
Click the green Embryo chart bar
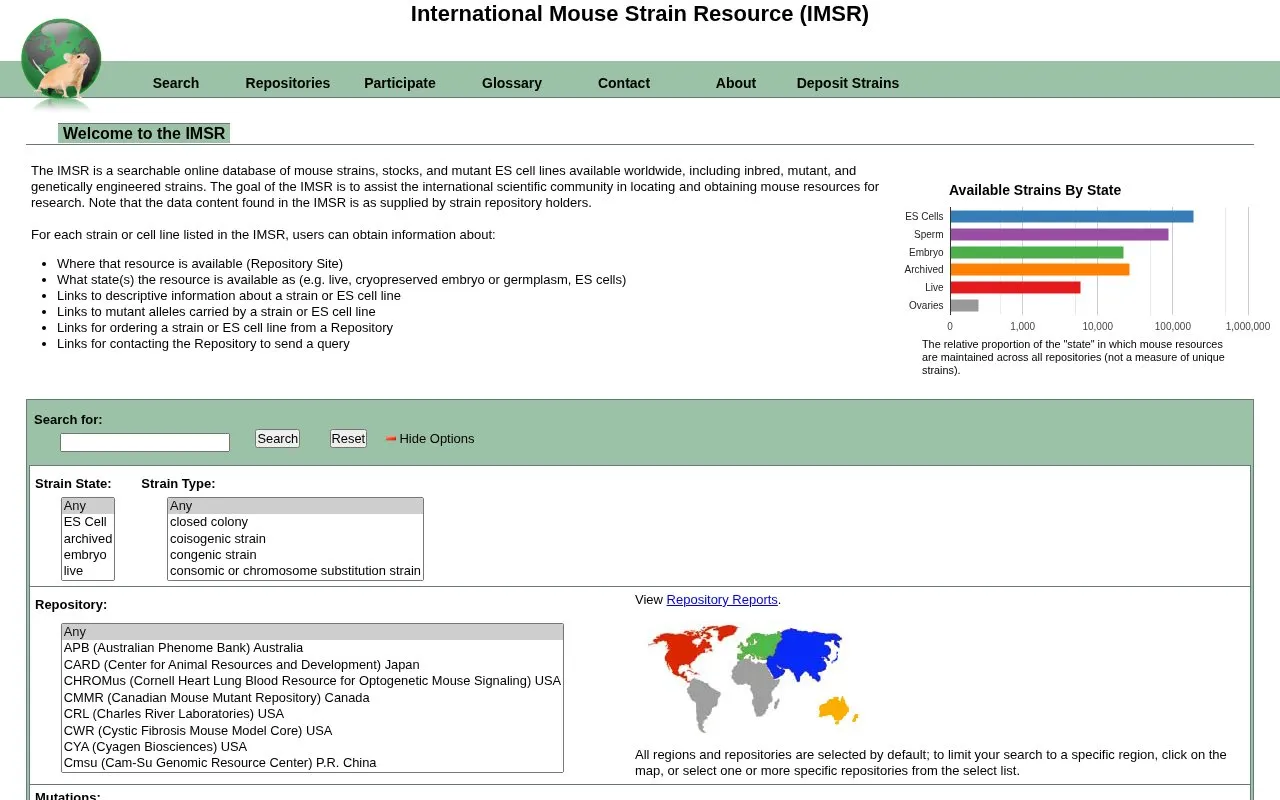1037,252
